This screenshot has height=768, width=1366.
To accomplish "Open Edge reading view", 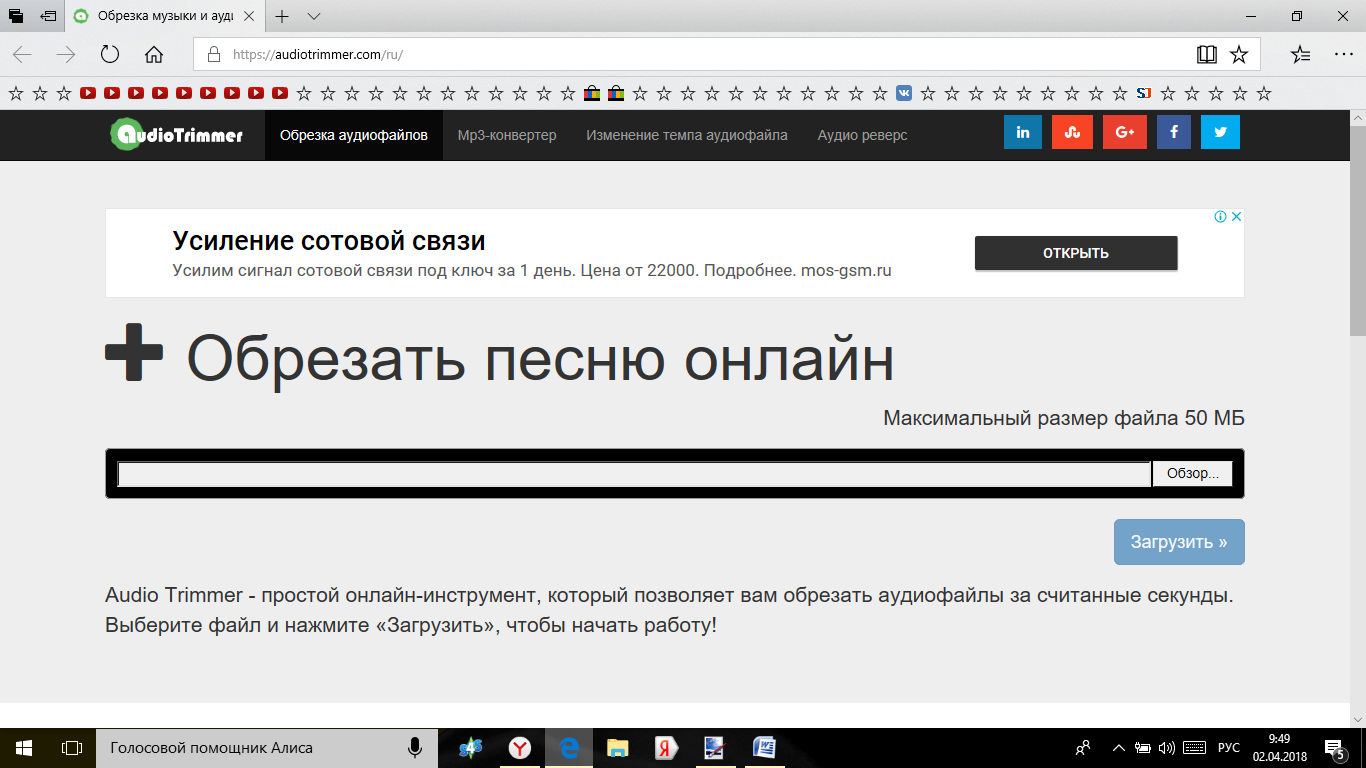I will [x=1207, y=54].
